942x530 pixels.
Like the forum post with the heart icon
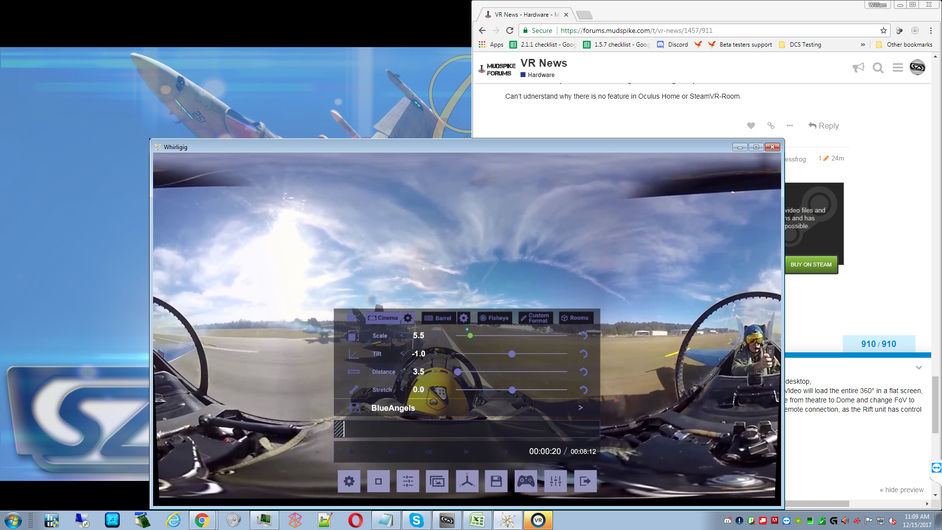point(751,126)
